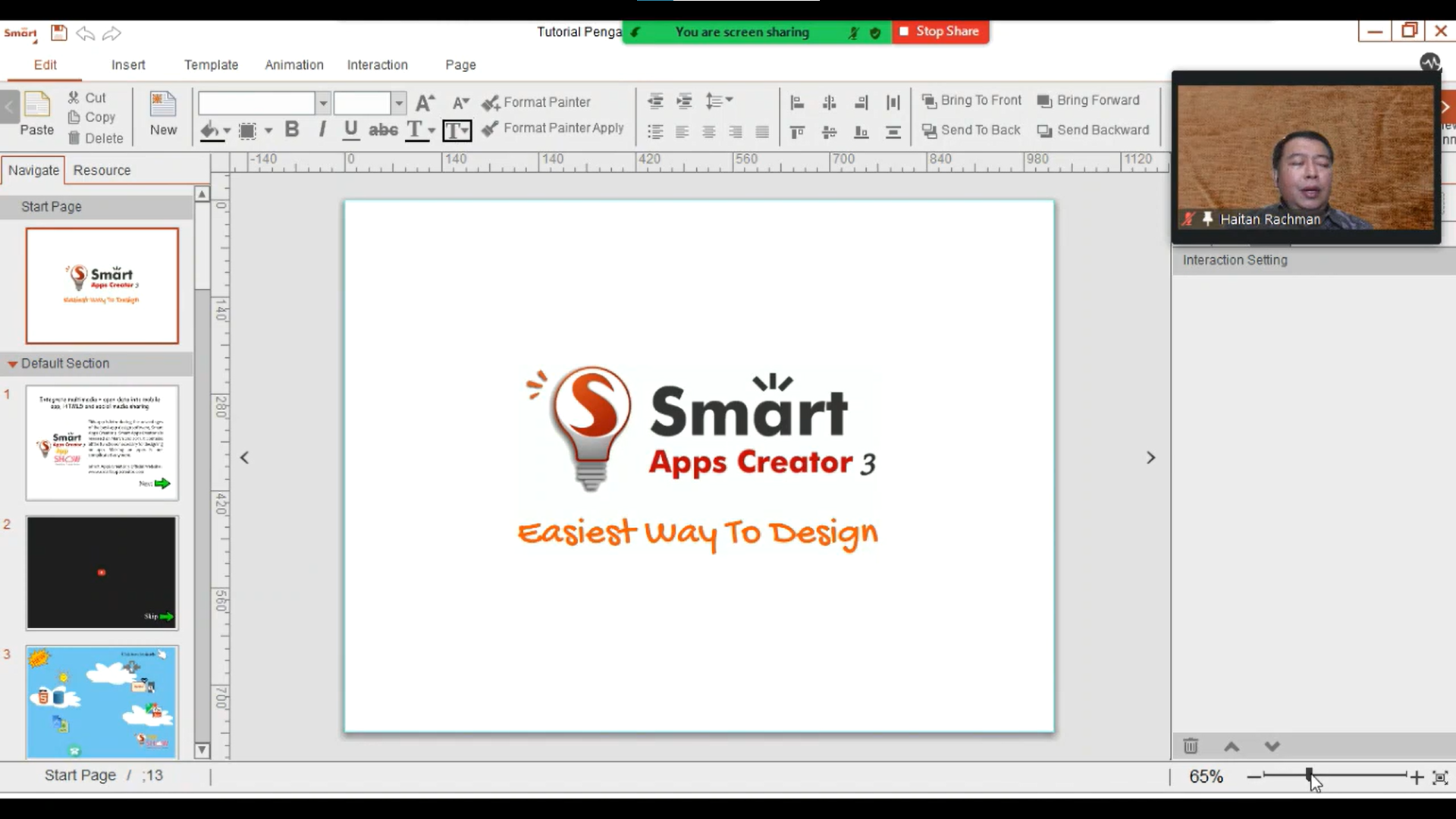Image resolution: width=1456 pixels, height=819 pixels.
Task: Distribute objects horizontally
Action: pyautogui.click(x=893, y=102)
